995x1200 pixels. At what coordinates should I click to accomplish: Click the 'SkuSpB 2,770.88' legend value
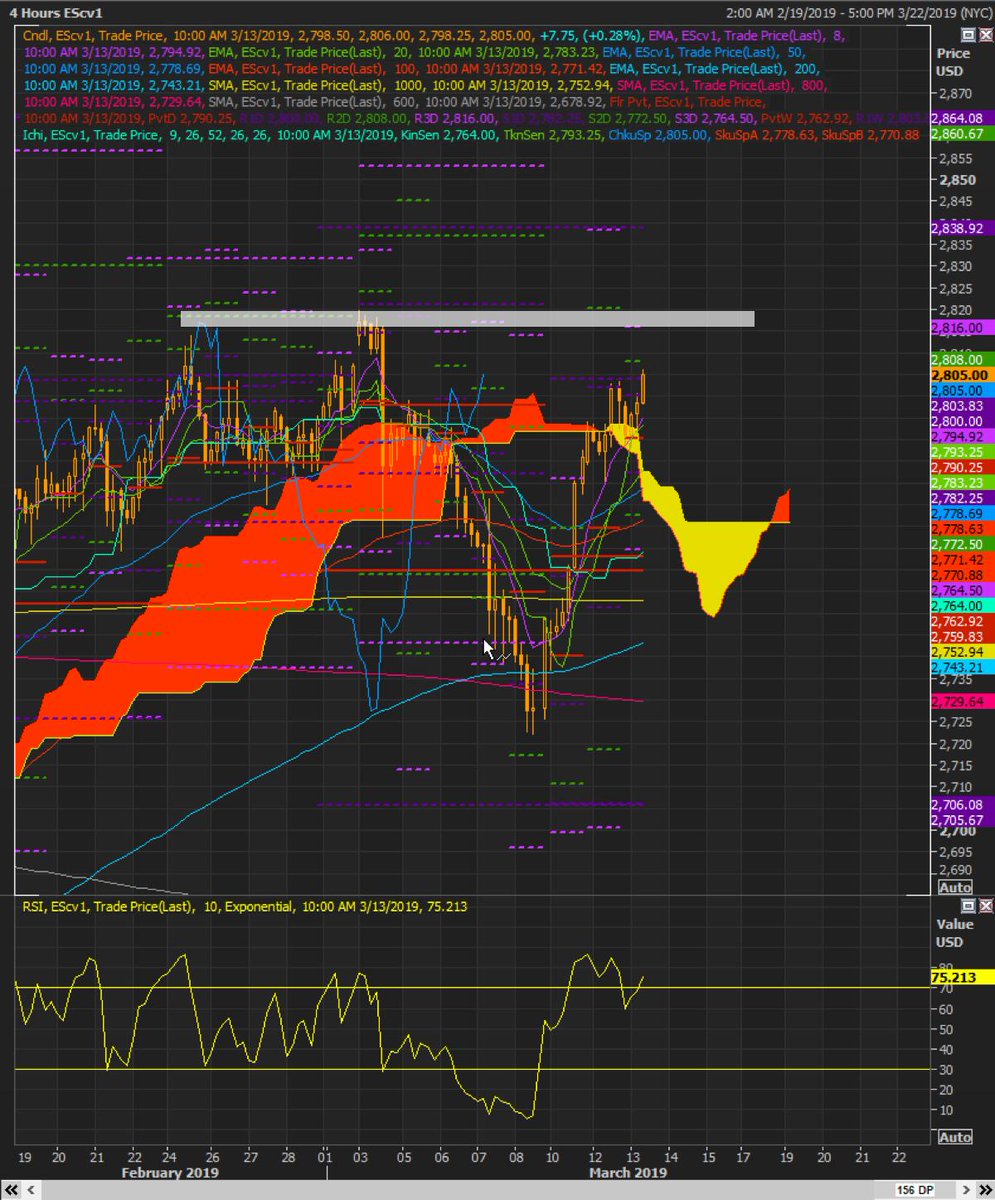[869, 135]
